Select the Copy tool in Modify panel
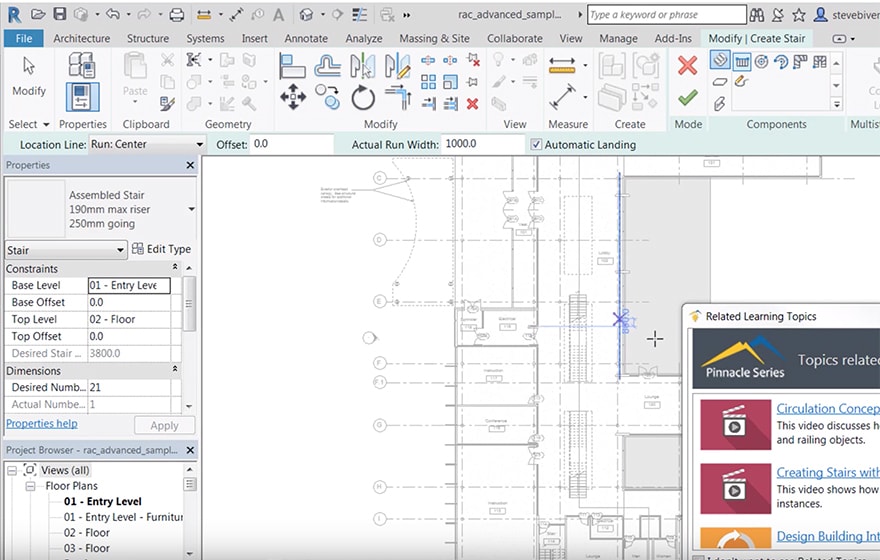880x560 pixels. tap(327, 97)
